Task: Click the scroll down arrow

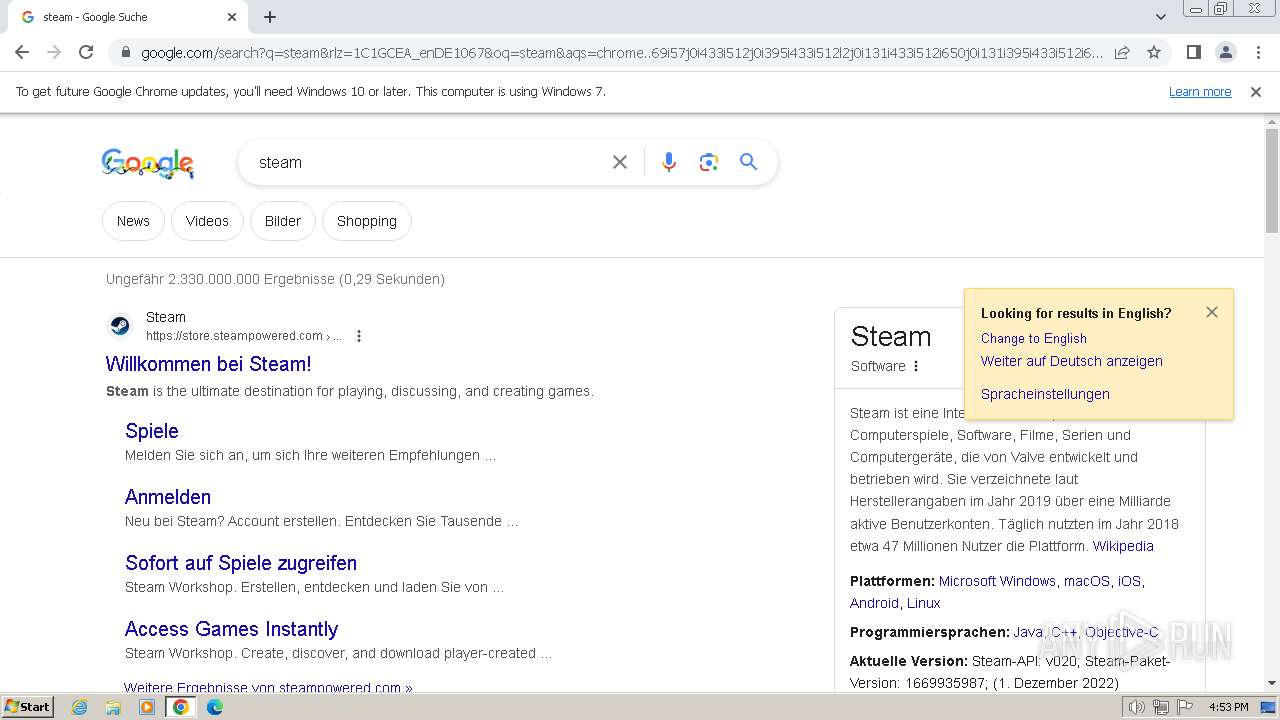Action: (x=1272, y=683)
